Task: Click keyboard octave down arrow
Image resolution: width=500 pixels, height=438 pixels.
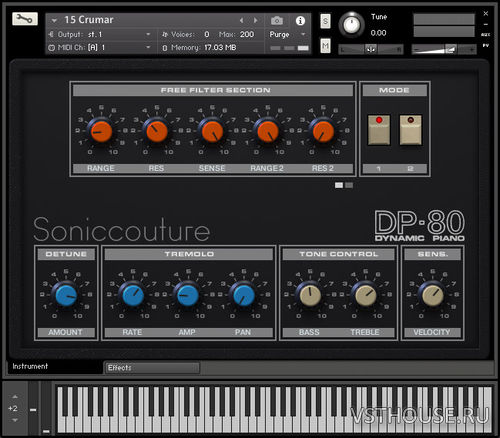Action: coord(15,420)
